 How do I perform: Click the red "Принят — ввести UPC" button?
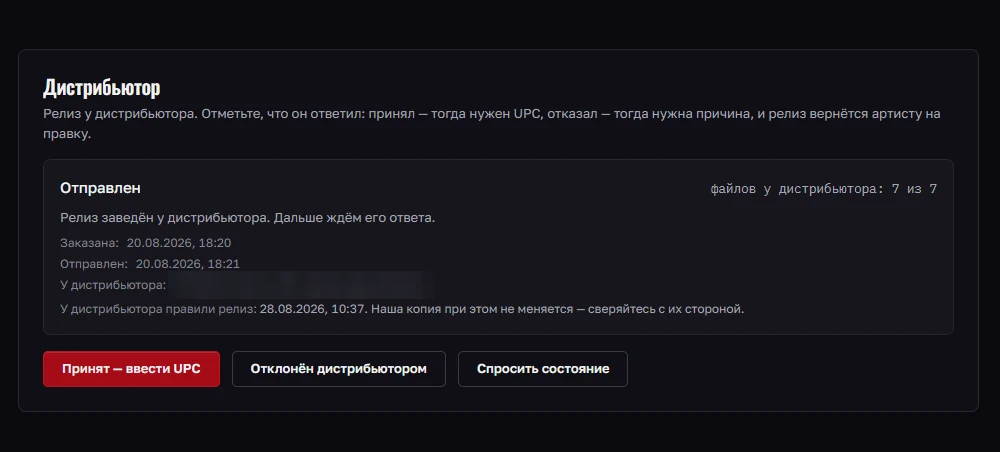pos(131,368)
